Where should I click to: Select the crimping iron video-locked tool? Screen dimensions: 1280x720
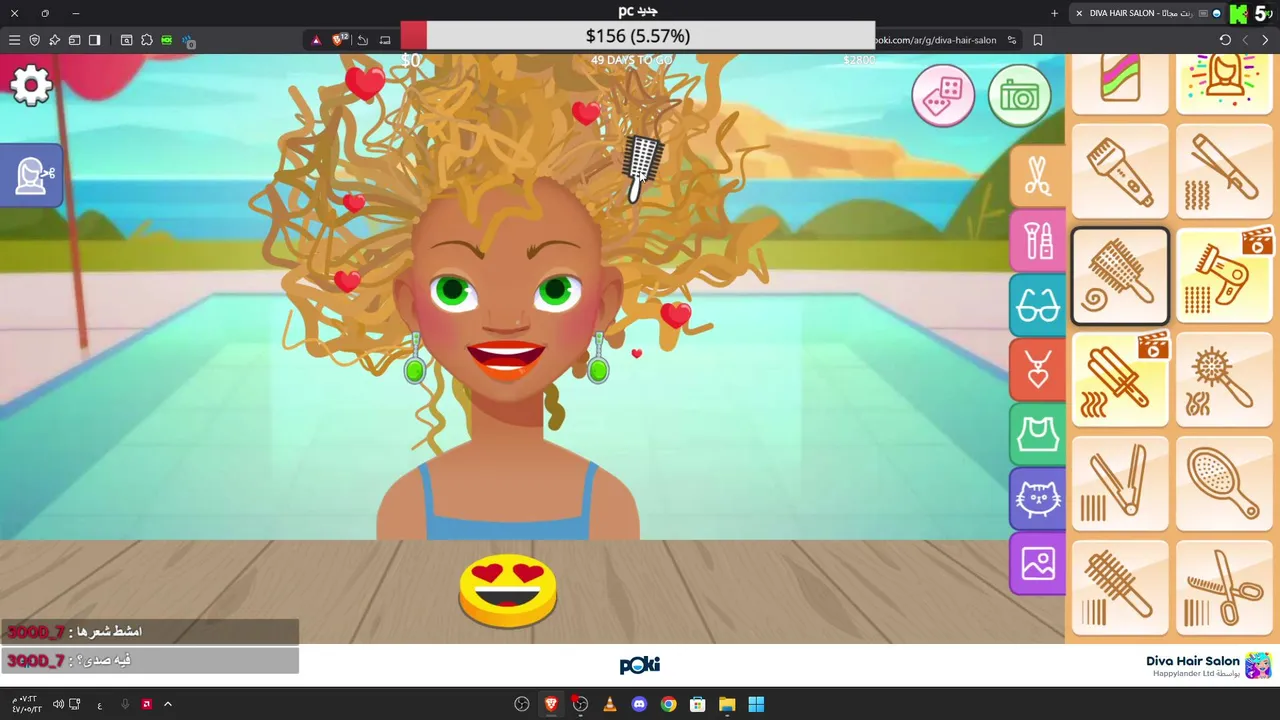[1120, 380]
